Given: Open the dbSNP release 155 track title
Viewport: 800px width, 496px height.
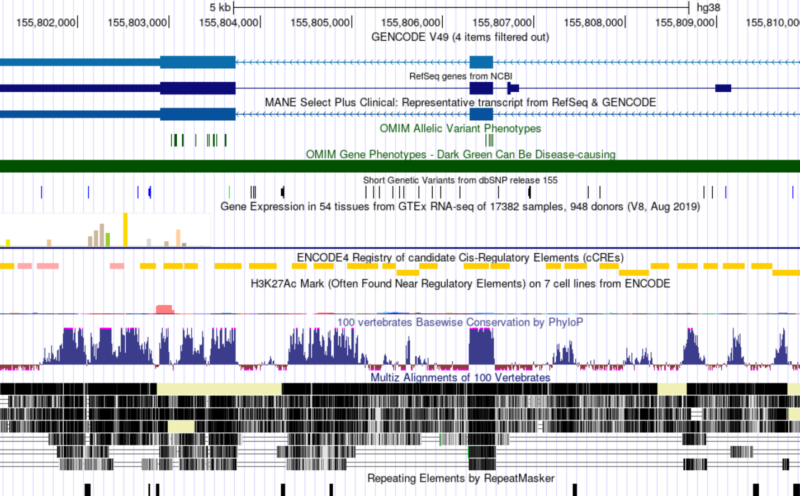Looking at the screenshot, I should (x=460, y=180).
